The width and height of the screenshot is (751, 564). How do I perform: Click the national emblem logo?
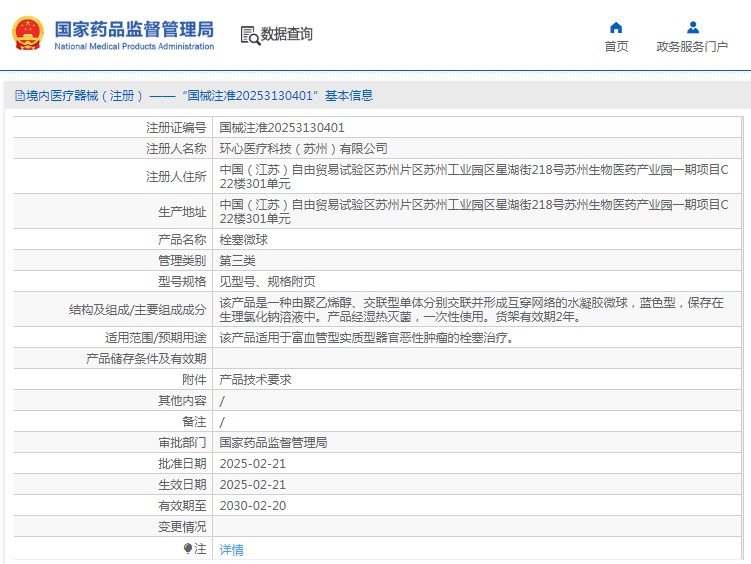pyautogui.click(x=28, y=34)
